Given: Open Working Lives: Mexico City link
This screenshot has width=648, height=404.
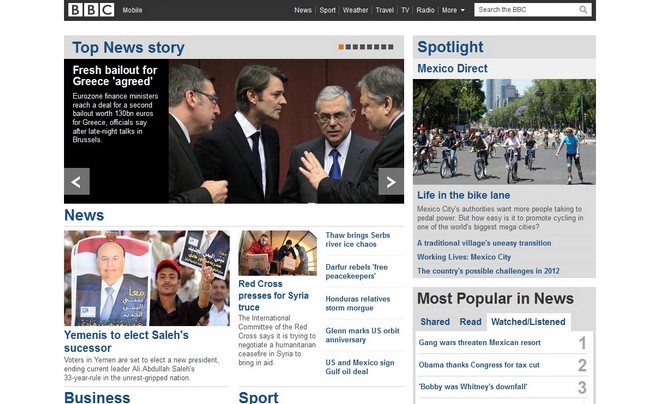Looking at the screenshot, I should click(x=464, y=257).
